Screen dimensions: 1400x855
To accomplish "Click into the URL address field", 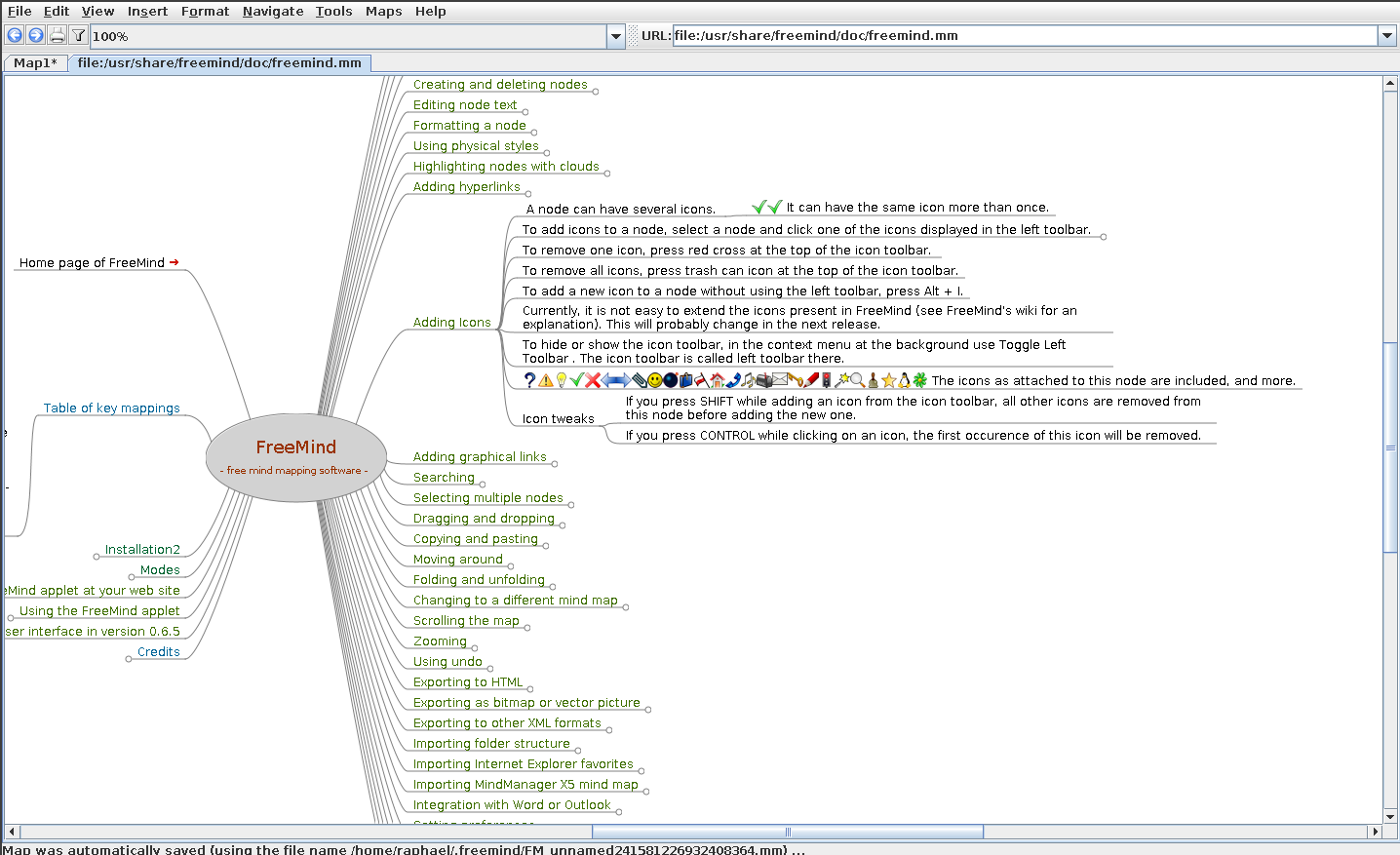I will point(1025,36).
